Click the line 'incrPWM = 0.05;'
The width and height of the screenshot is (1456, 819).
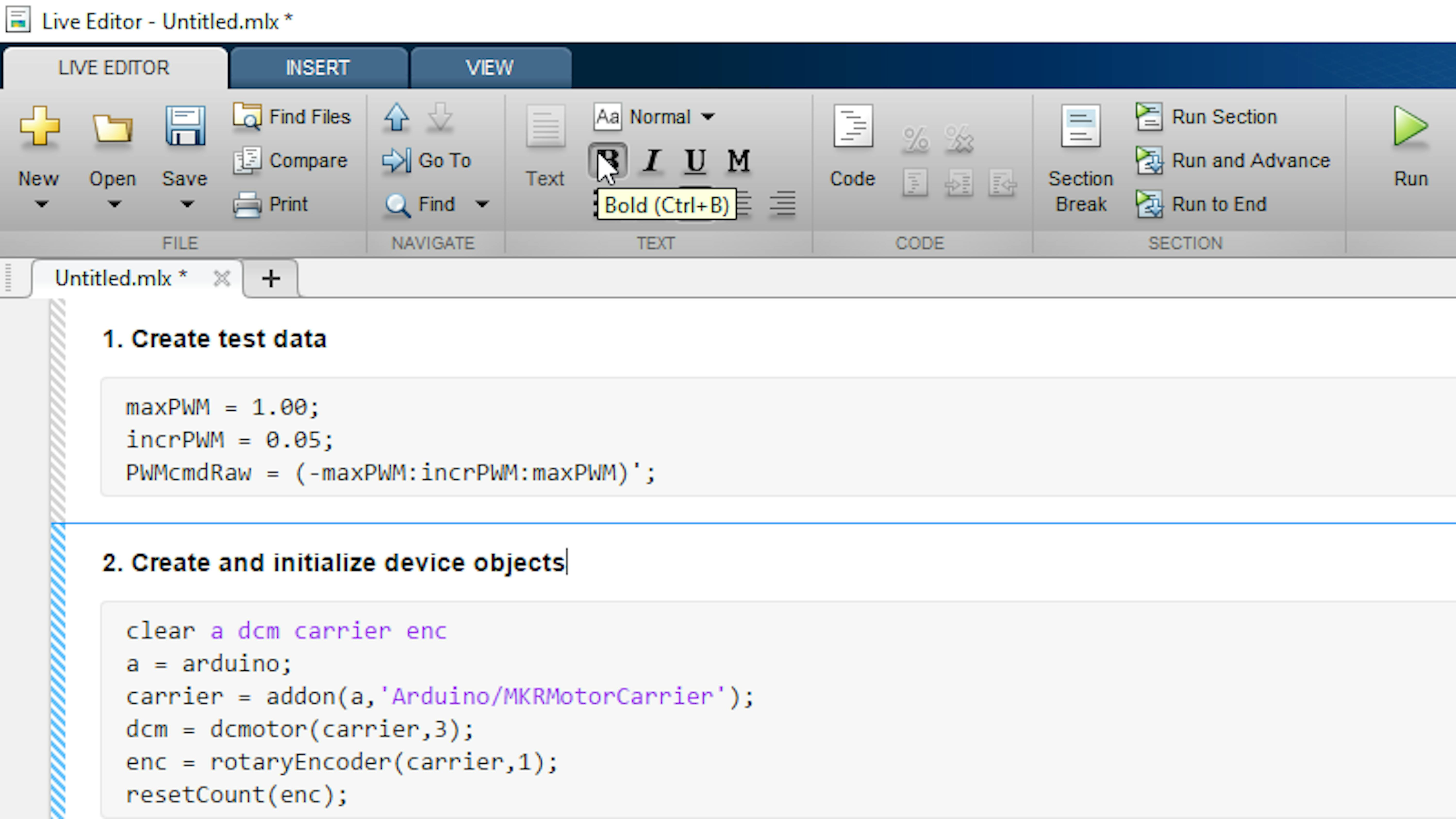click(230, 440)
